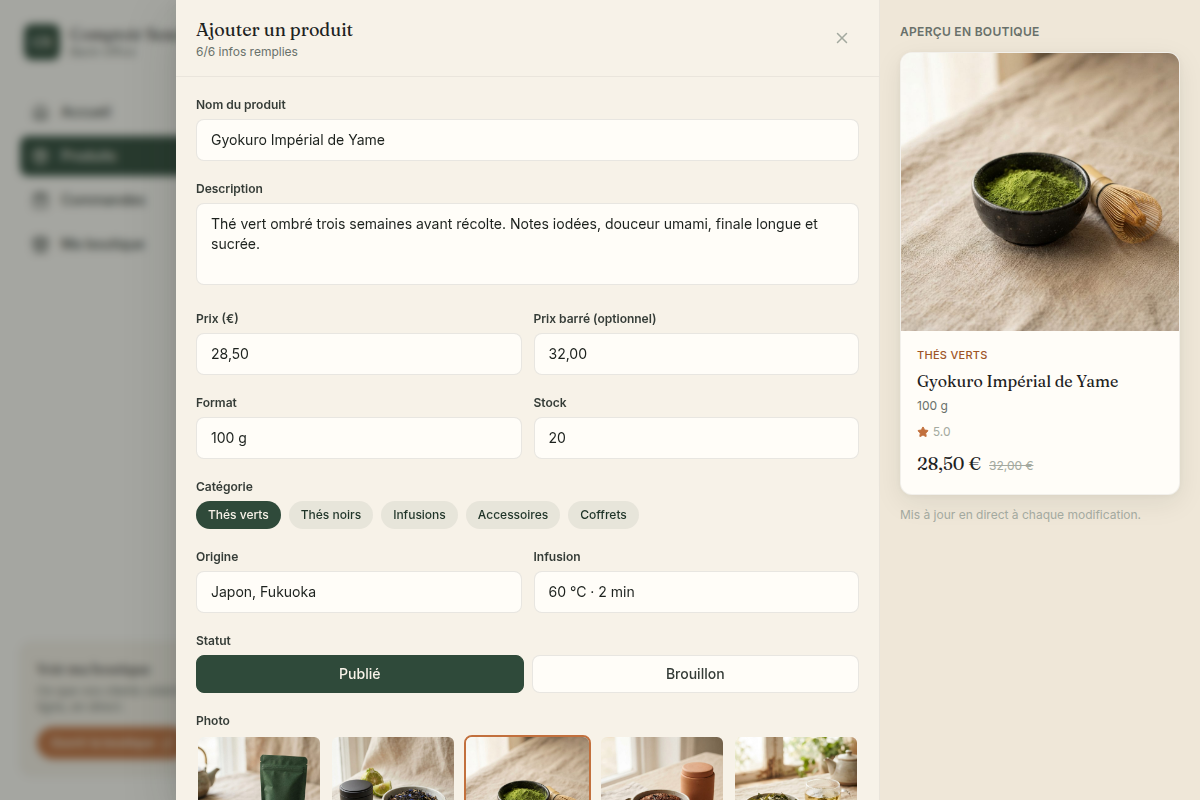Viewport: 1200px width, 800px height.
Task: Choose the black tin and lime photo
Action: [x=393, y=768]
